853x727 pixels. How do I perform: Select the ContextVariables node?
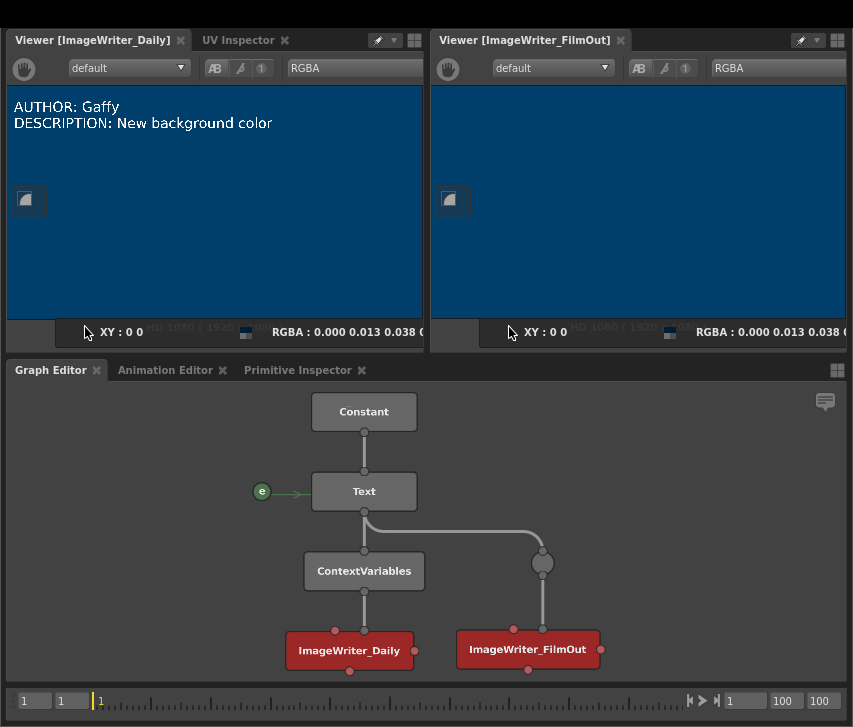364,571
